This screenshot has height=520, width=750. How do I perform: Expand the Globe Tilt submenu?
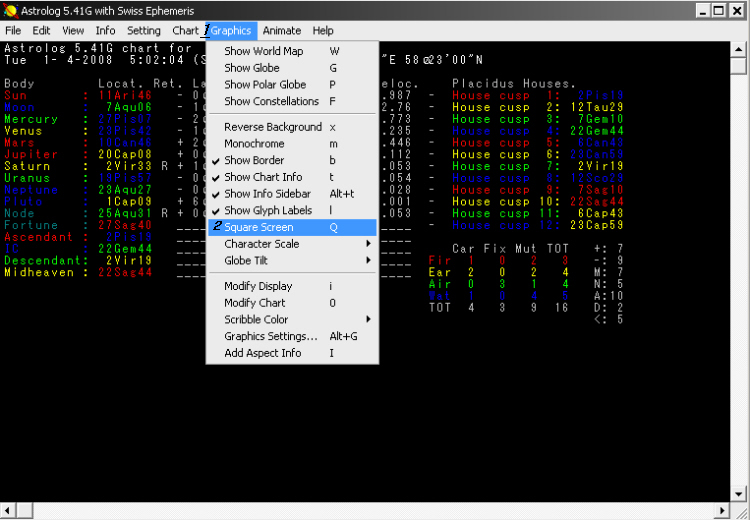click(x=292, y=261)
